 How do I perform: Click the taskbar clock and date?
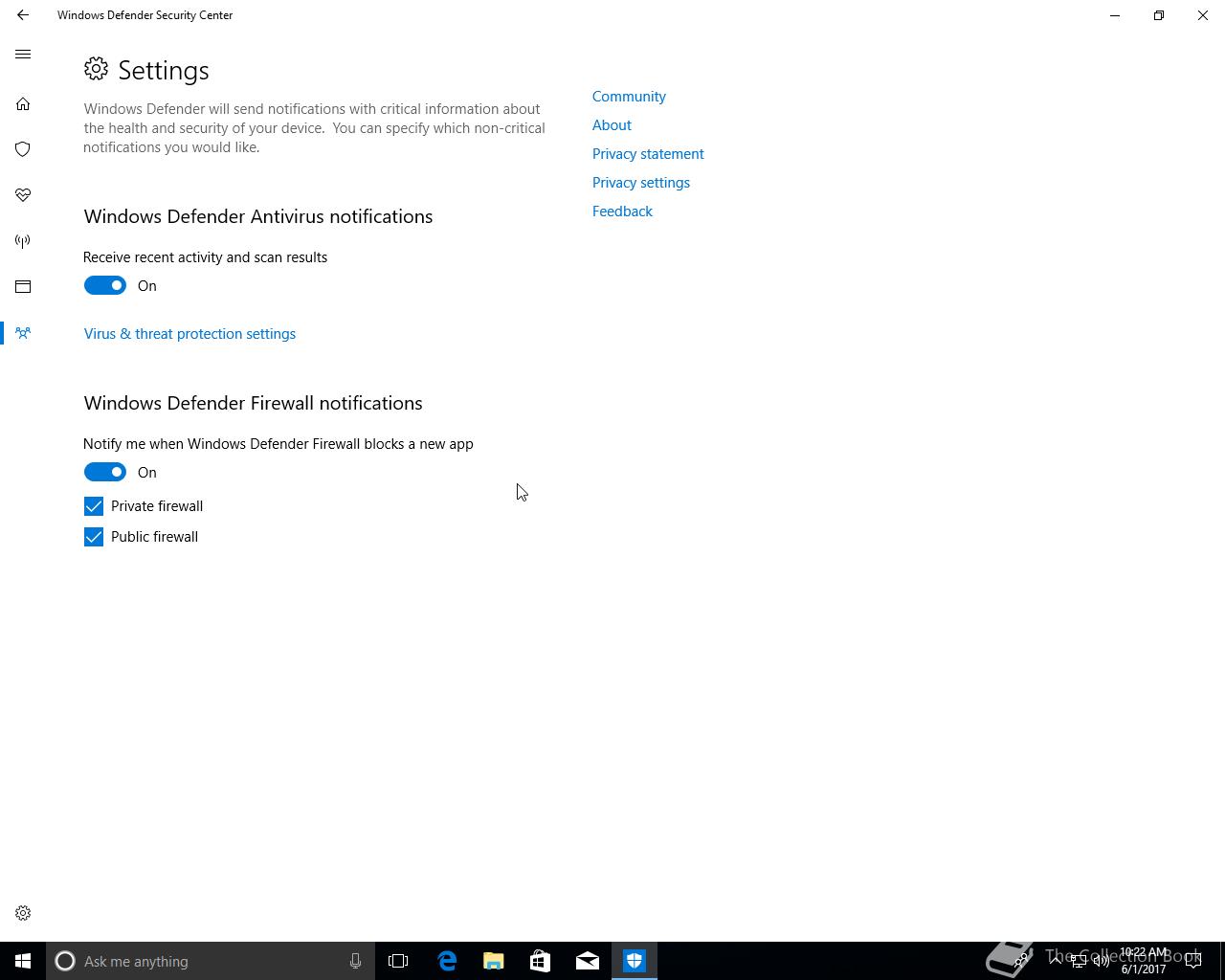point(1144,961)
